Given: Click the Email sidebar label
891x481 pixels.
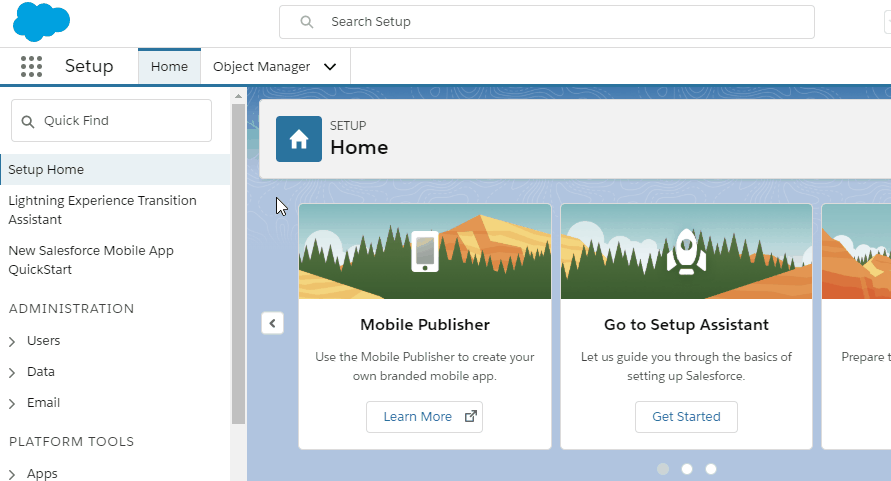Looking at the screenshot, I should point(43,403).
